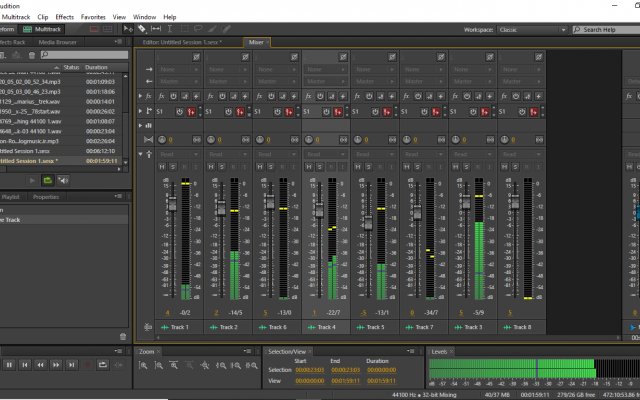640x400 pixels.
Task: Open the Workspace Classic dropdown
Action: point(532,30)
